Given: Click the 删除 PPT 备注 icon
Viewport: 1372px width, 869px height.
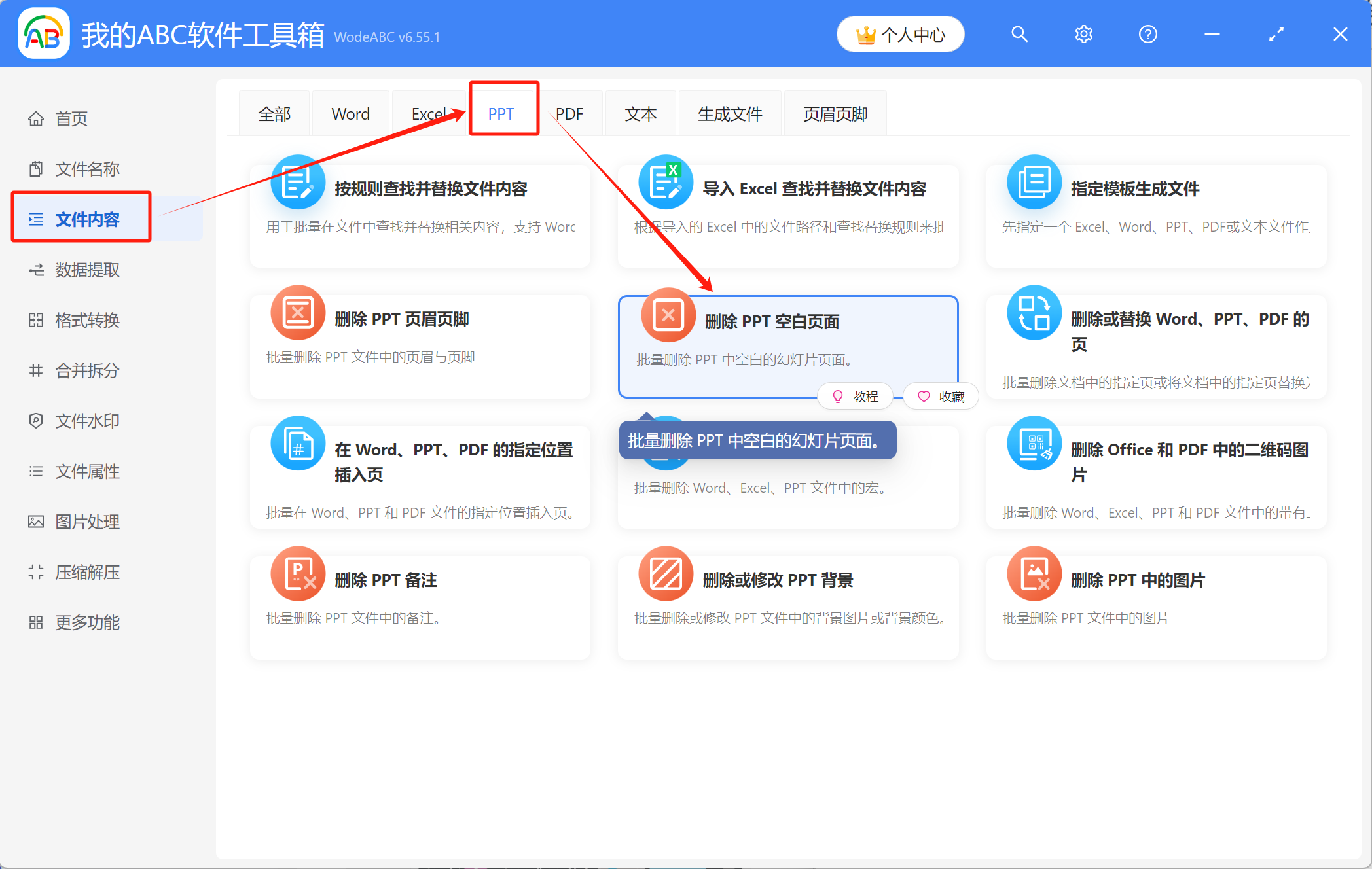Looking at the screenshot, I should [298, 574].
